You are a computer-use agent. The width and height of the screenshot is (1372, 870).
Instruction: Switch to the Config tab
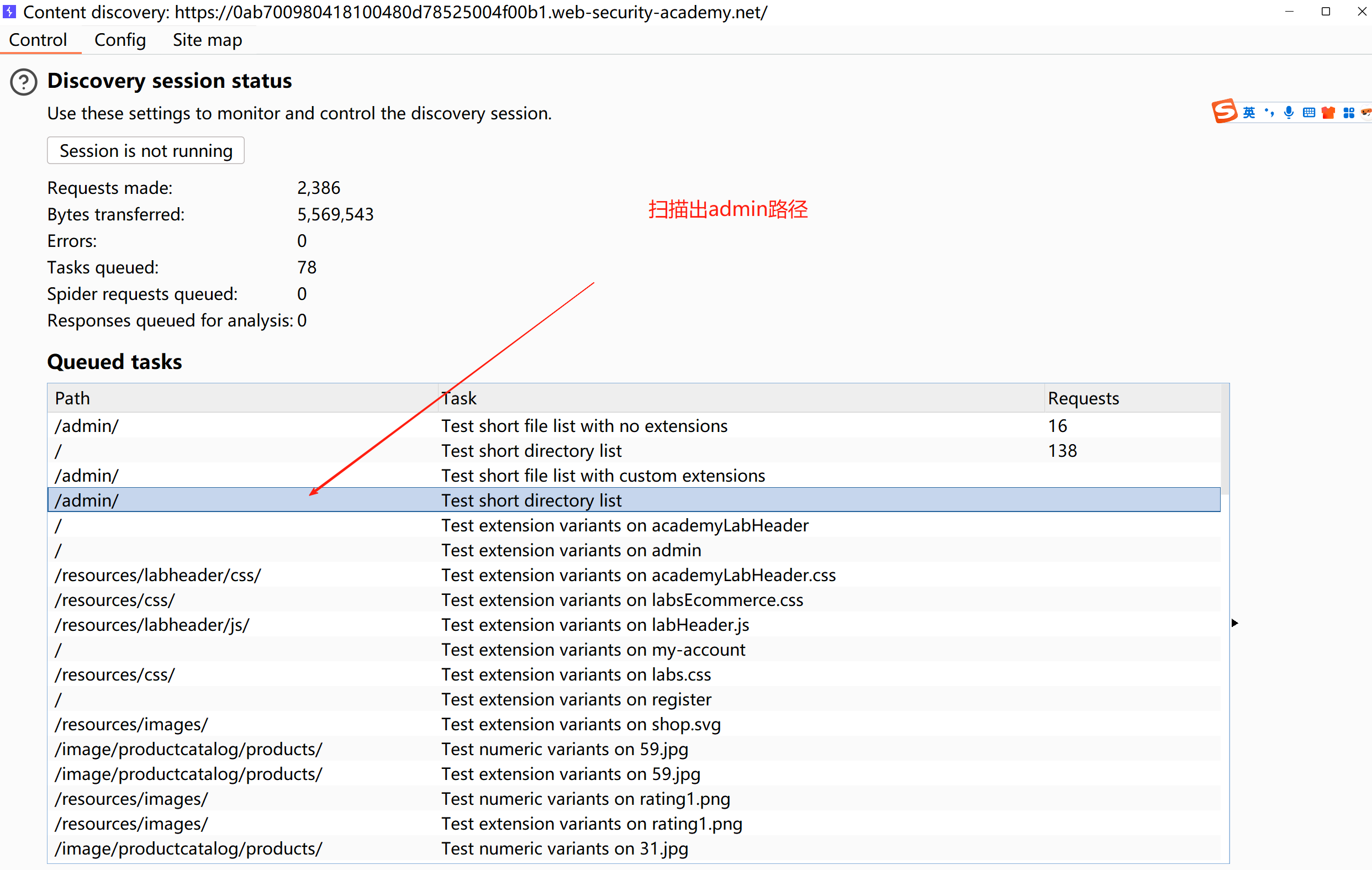click(x=120, y=40)
